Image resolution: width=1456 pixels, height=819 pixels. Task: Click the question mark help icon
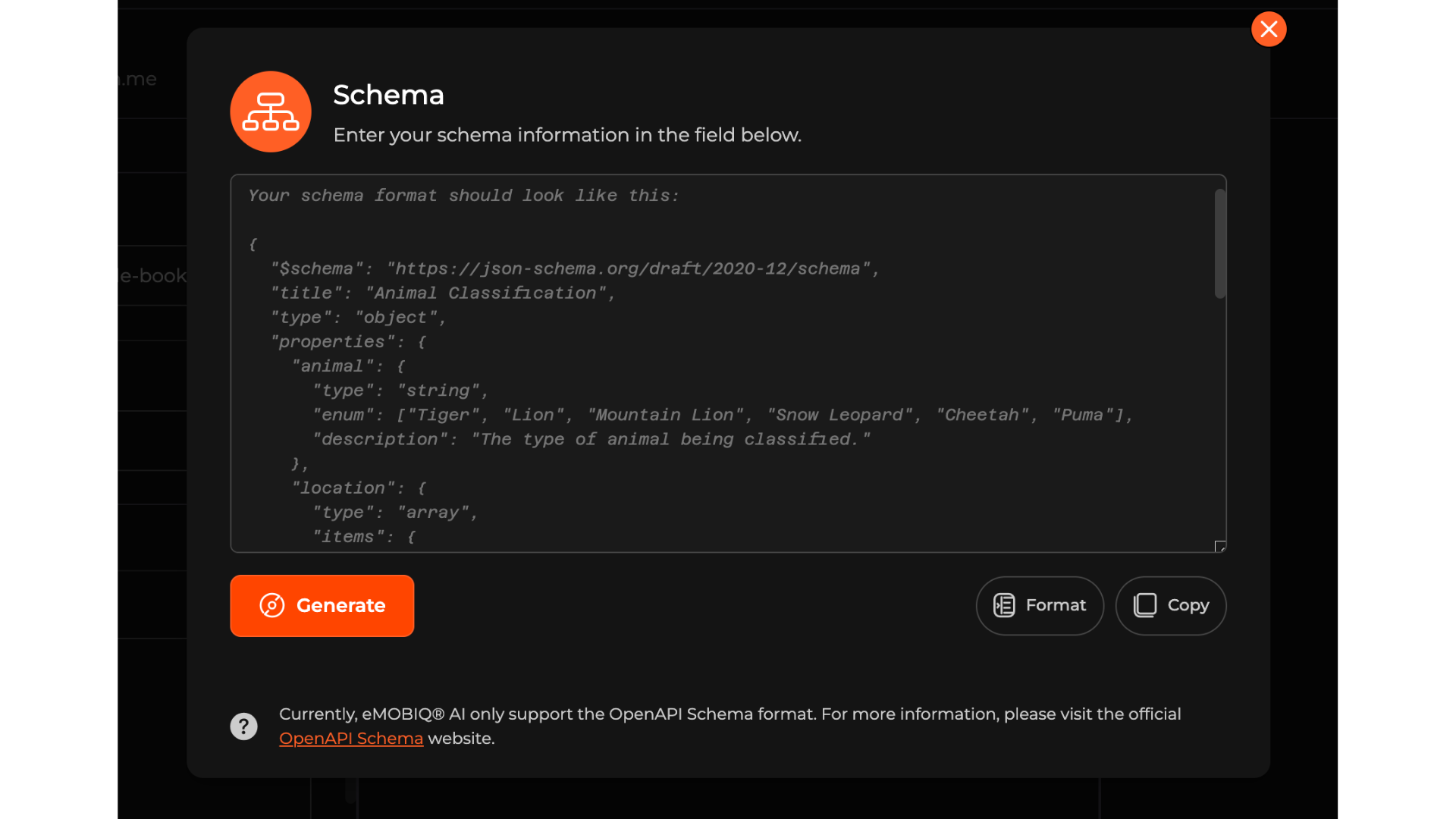point(243,726)
